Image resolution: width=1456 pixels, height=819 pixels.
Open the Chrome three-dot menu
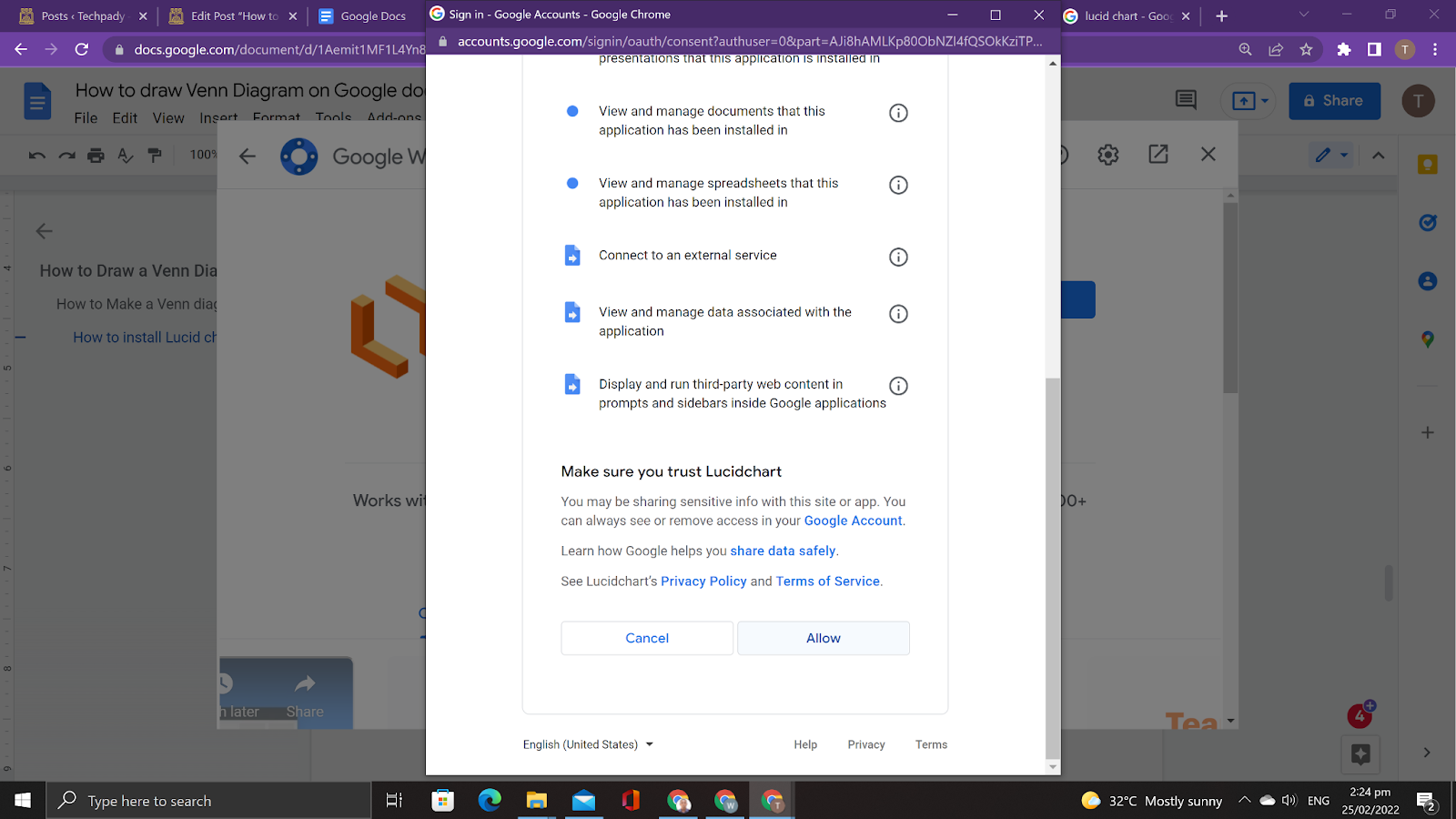coord(1435,50)
